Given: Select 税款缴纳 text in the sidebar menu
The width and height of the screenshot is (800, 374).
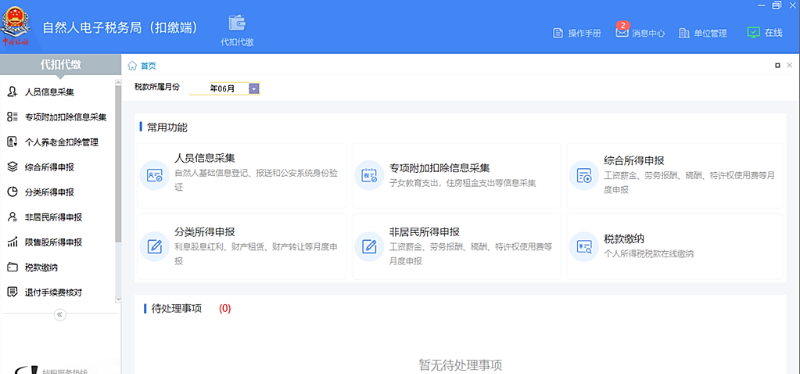Looking at the screenshot, I should [41, 267].
